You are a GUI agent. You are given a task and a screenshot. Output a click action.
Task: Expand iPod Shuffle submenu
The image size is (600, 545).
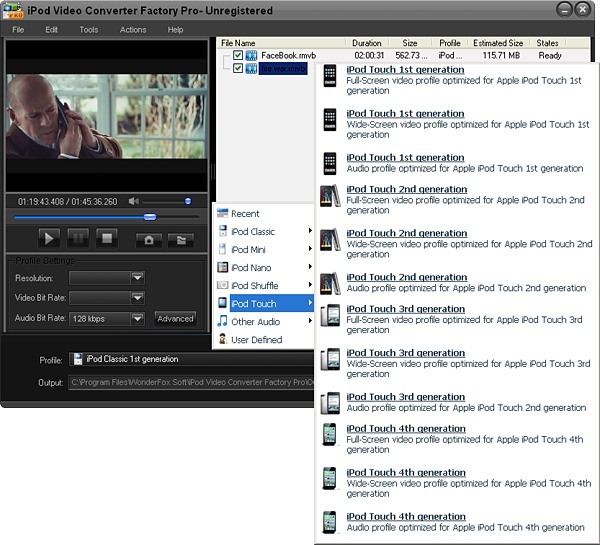click(x=263, y=286)
